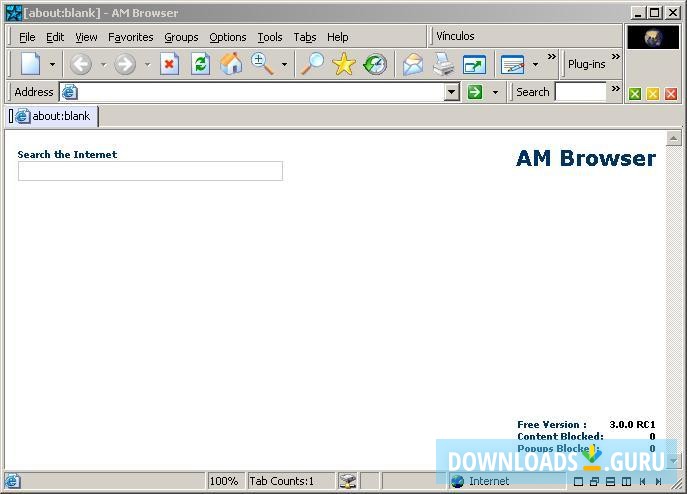Open the Options menu
The width and height of the screenshot is (687, 494).
pyautogui.click(x=228, y=37)
